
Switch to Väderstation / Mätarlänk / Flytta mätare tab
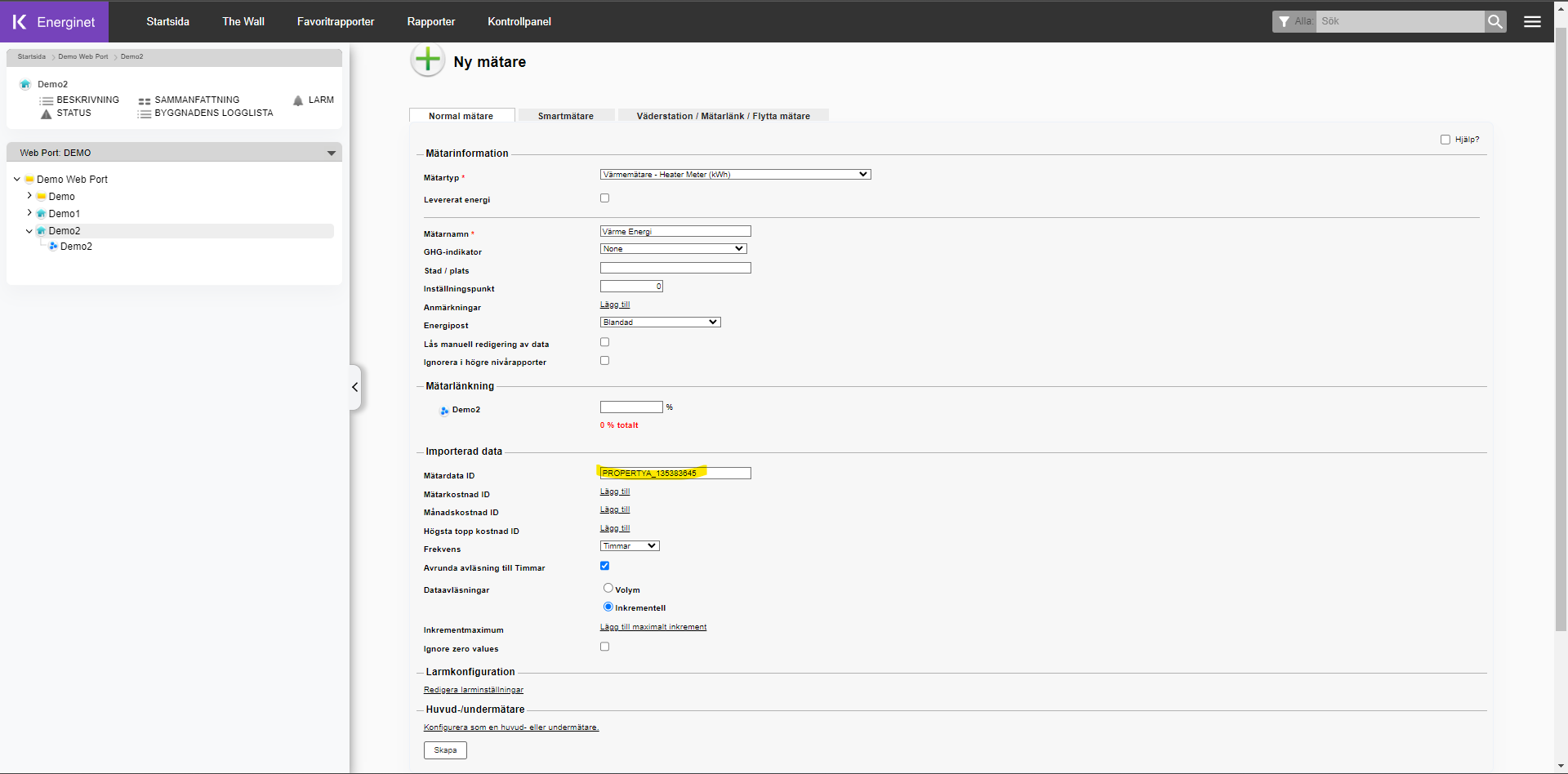click(724, 116)
